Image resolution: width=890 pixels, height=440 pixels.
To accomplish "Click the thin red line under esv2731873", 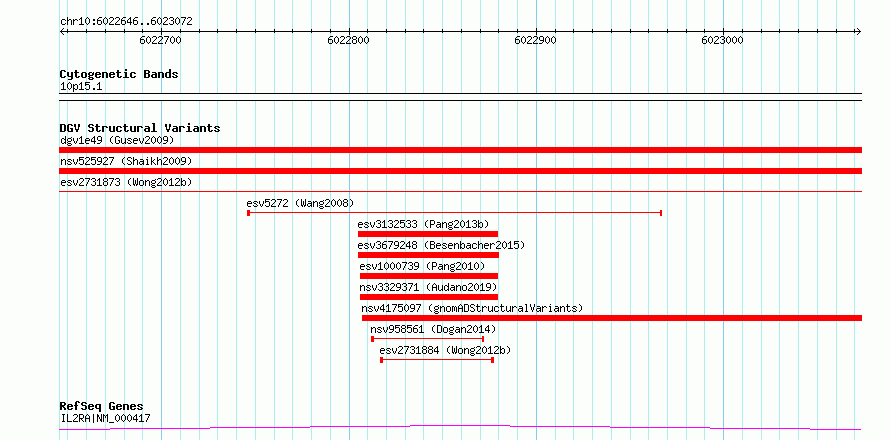I will tap(460, 192).
